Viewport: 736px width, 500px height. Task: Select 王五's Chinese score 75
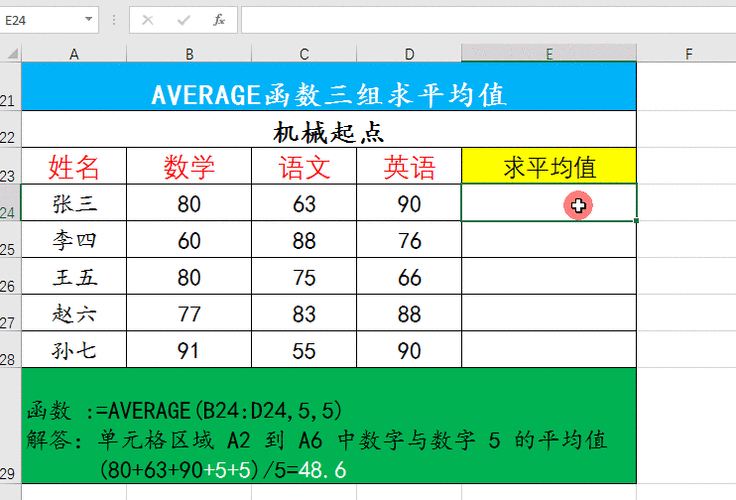(x=304, y=276)
